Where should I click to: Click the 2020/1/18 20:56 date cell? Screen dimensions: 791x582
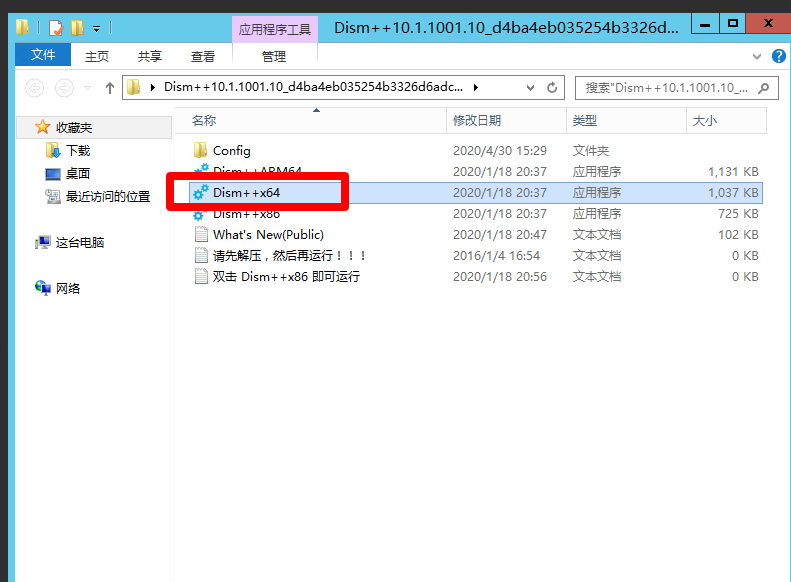499,276
